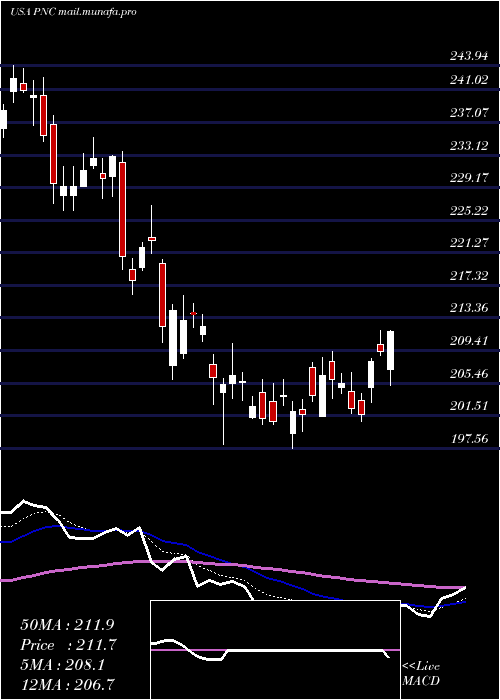This screenshot has width=500, height=700.
Task: Click the 201.51 price level label
Action: [468, 406]
